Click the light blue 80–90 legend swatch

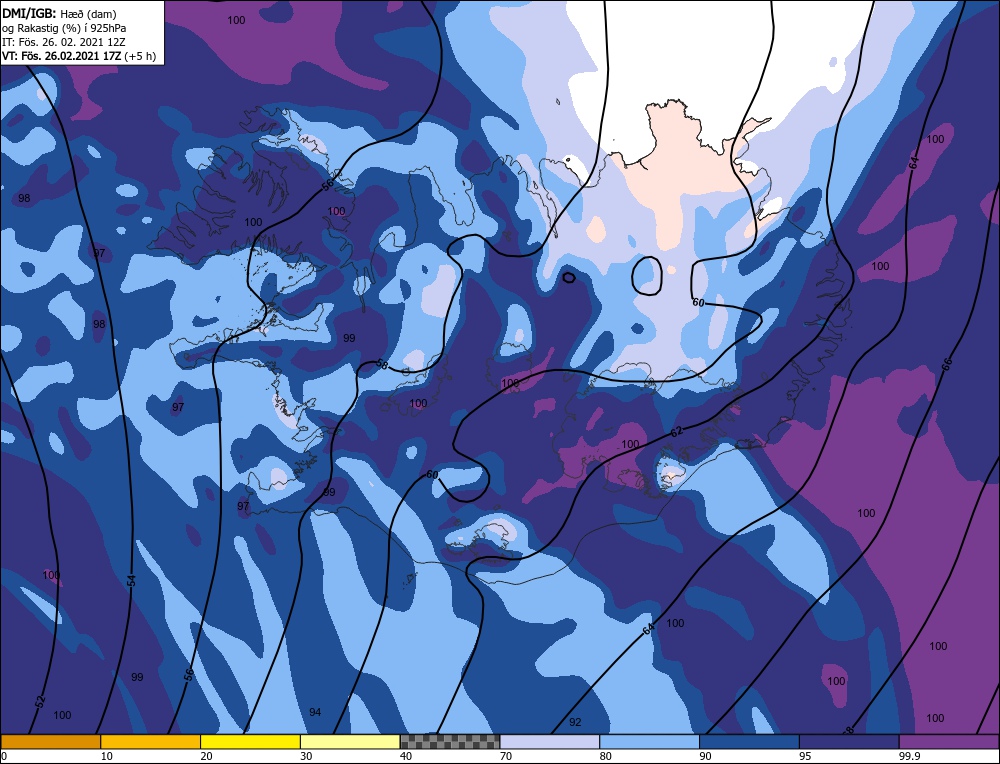[x=649, y=741]
